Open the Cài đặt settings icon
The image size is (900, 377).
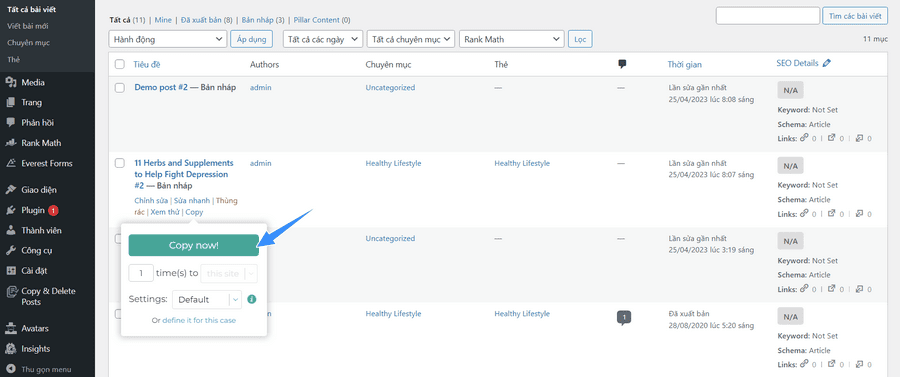click(x=10, y=271)
